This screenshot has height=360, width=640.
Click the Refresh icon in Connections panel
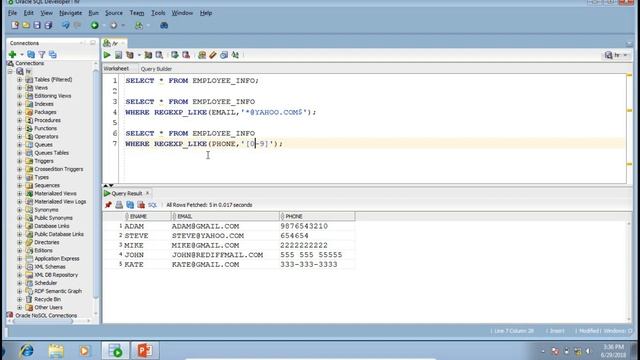pos(31,54)
